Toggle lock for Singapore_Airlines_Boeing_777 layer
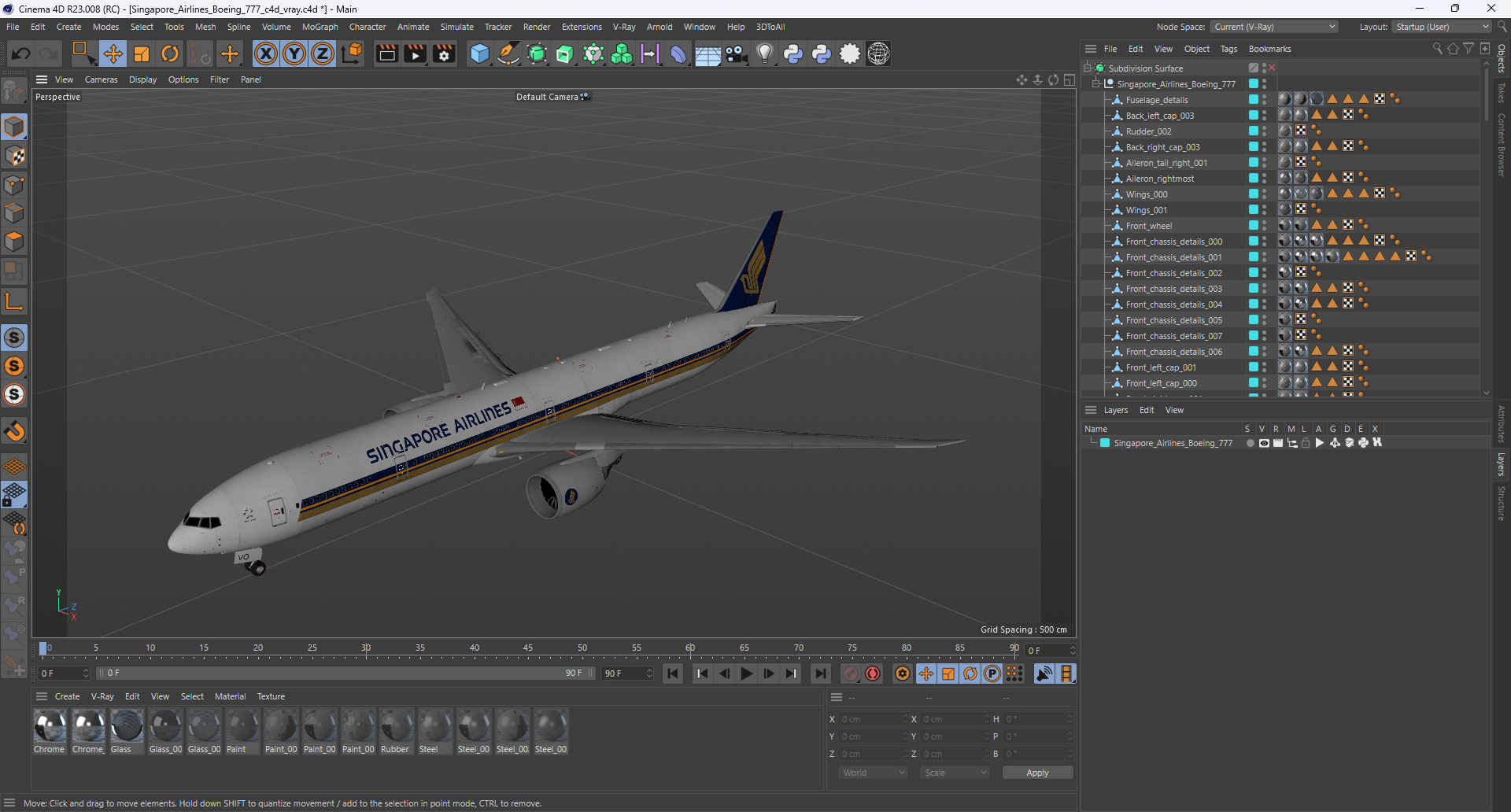This screenshot has width=1511, height=812. pos(1306,443)
